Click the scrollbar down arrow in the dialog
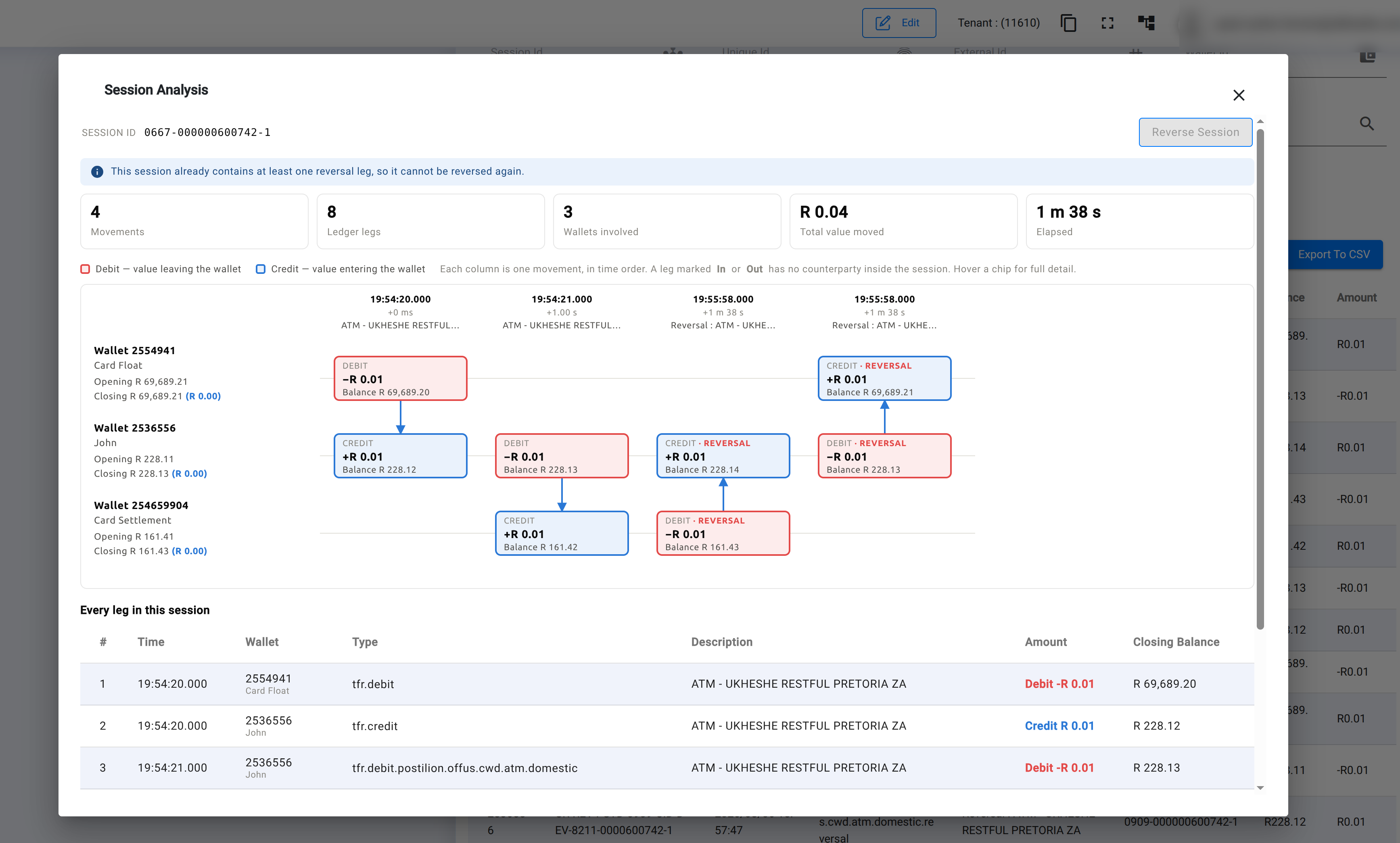The image size is (1400, 843). coord(1260,788)
